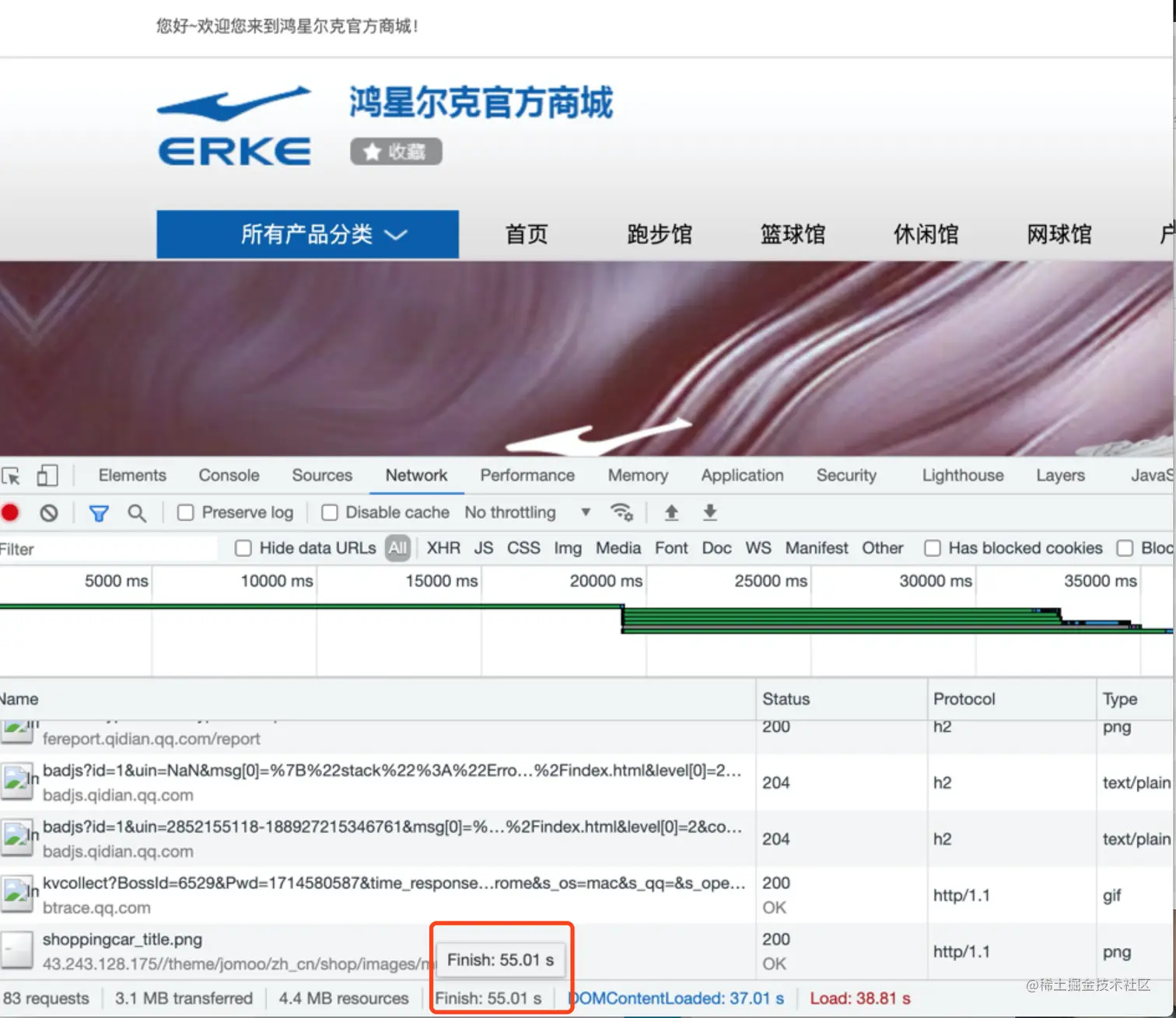
Task: Sort by the Status column header
Action: (842, 699)
